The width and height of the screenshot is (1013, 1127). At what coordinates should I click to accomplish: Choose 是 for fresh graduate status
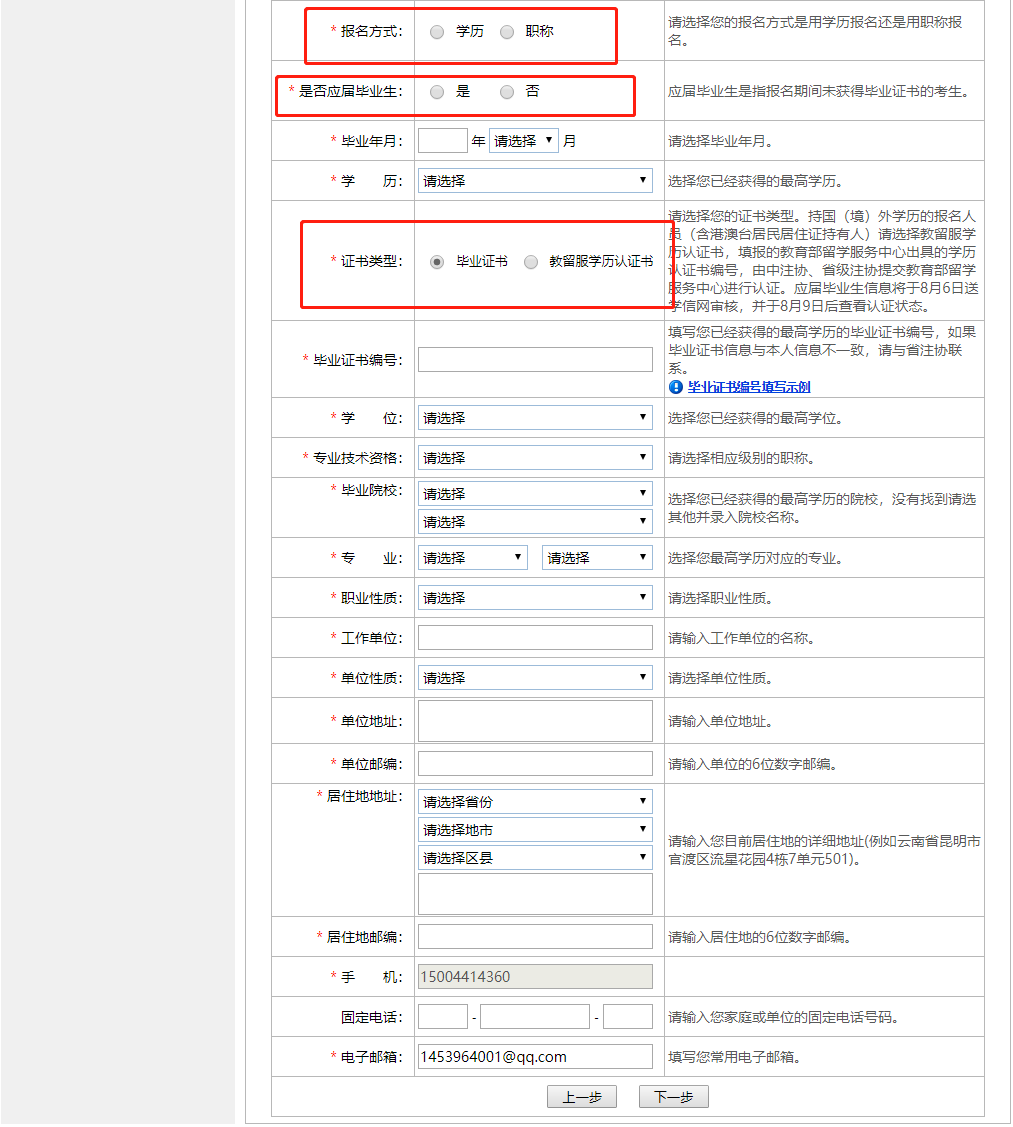tap(436, 92)
